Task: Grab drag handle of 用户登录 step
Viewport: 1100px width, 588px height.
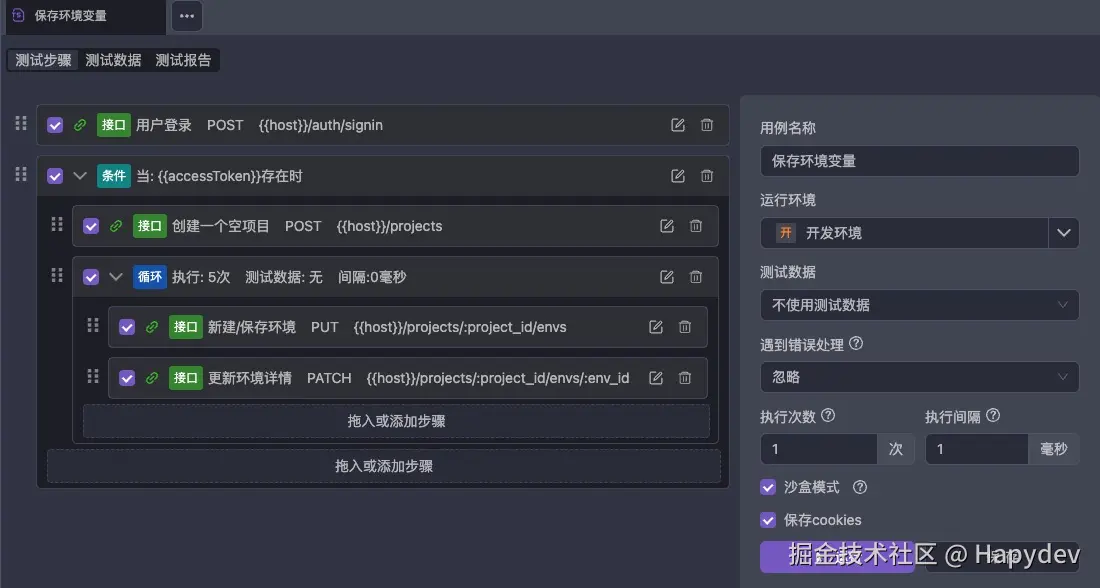Action: 21,123
